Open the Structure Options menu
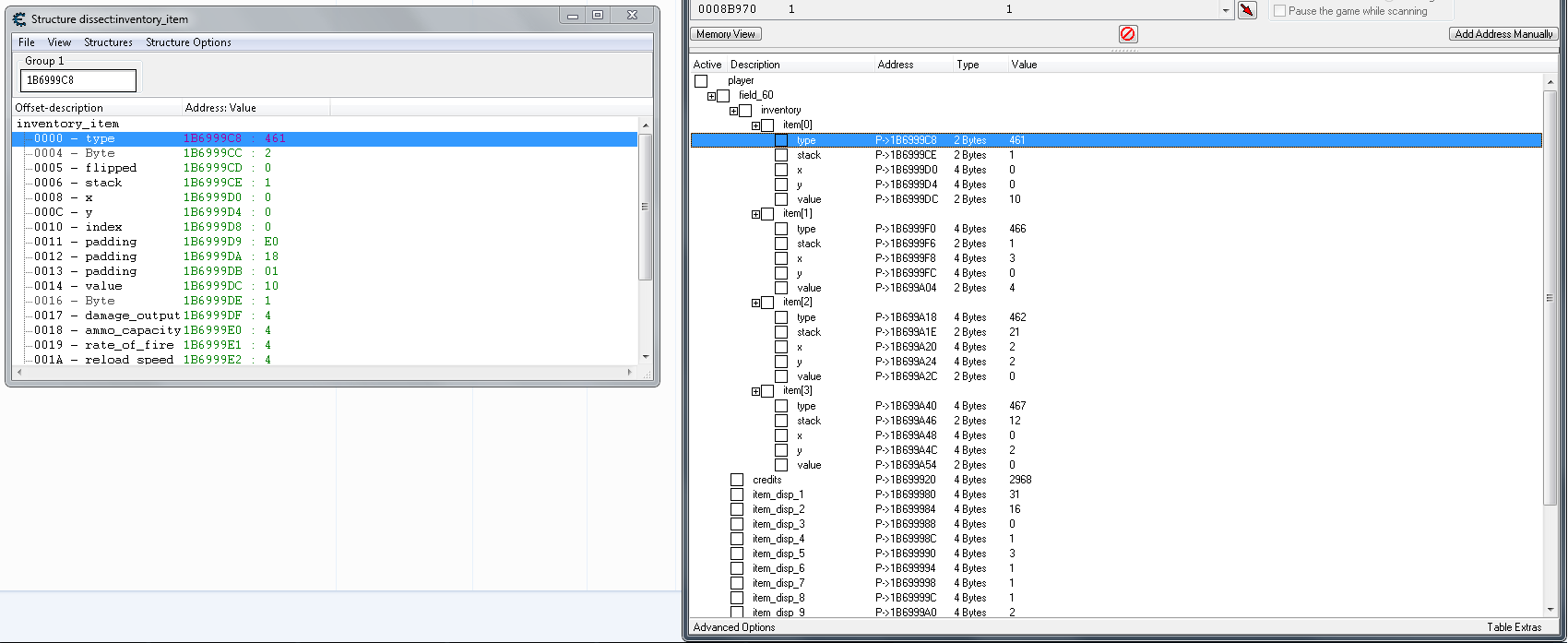 [x=188, y=42]
